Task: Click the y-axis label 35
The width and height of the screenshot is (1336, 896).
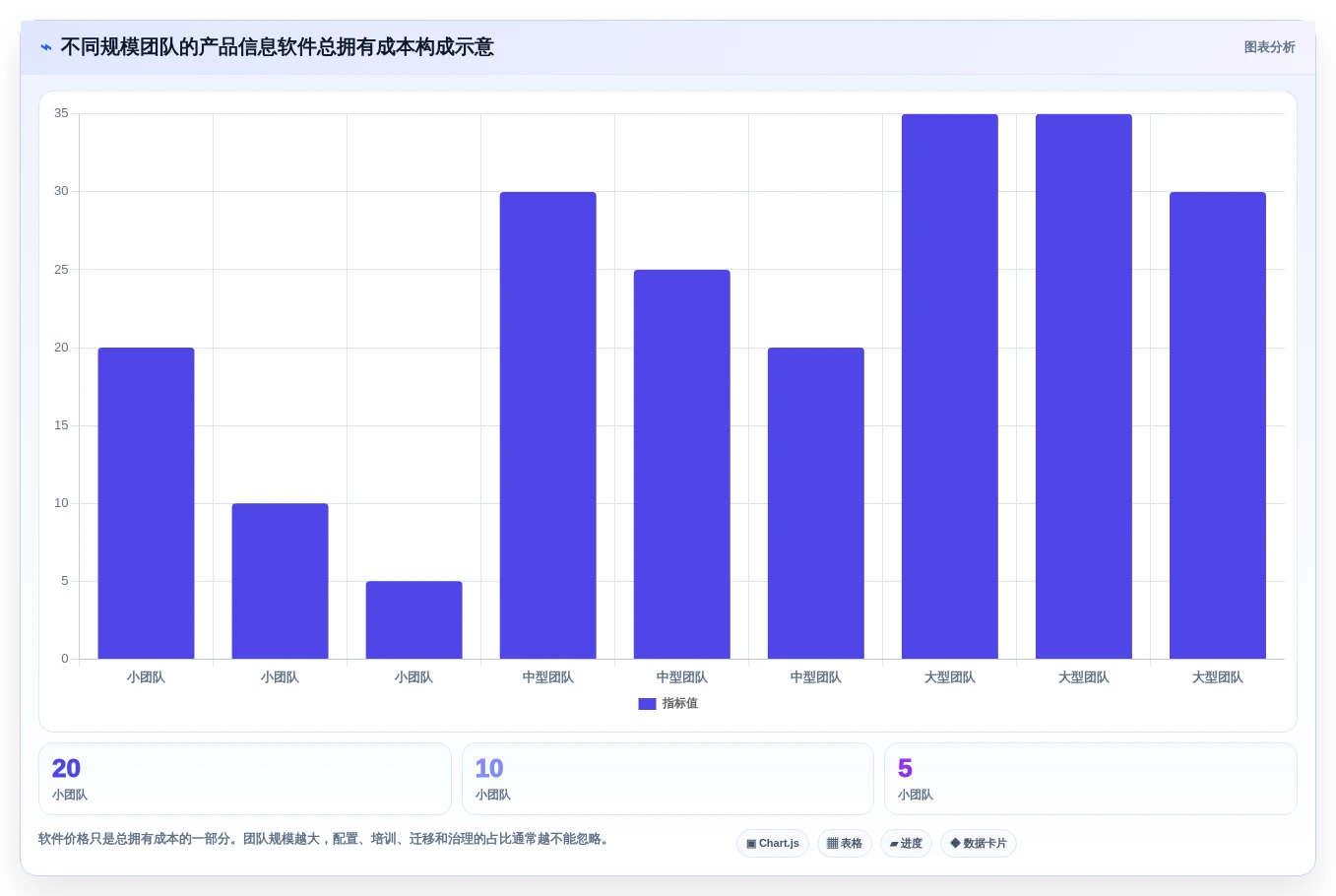Action: 61,113
